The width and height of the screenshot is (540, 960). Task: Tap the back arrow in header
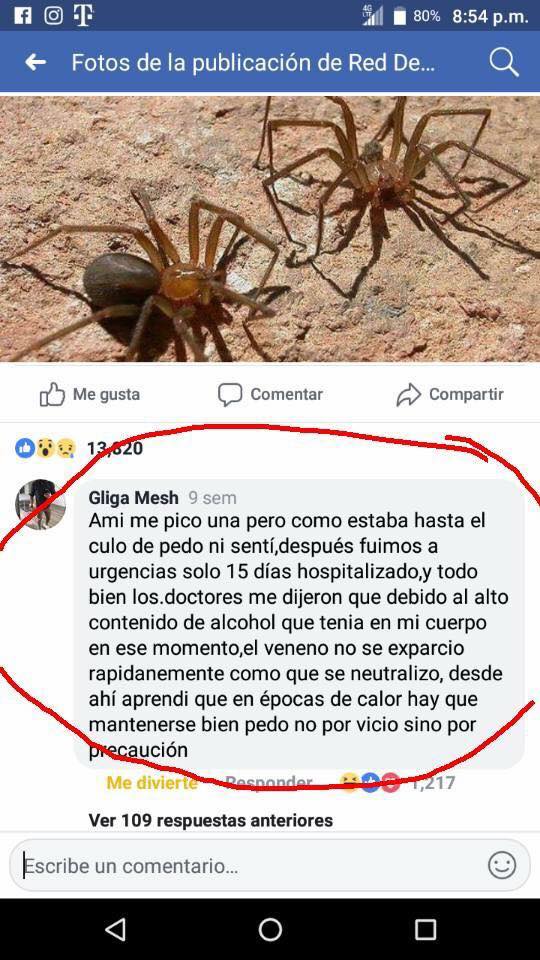point(36,62)
